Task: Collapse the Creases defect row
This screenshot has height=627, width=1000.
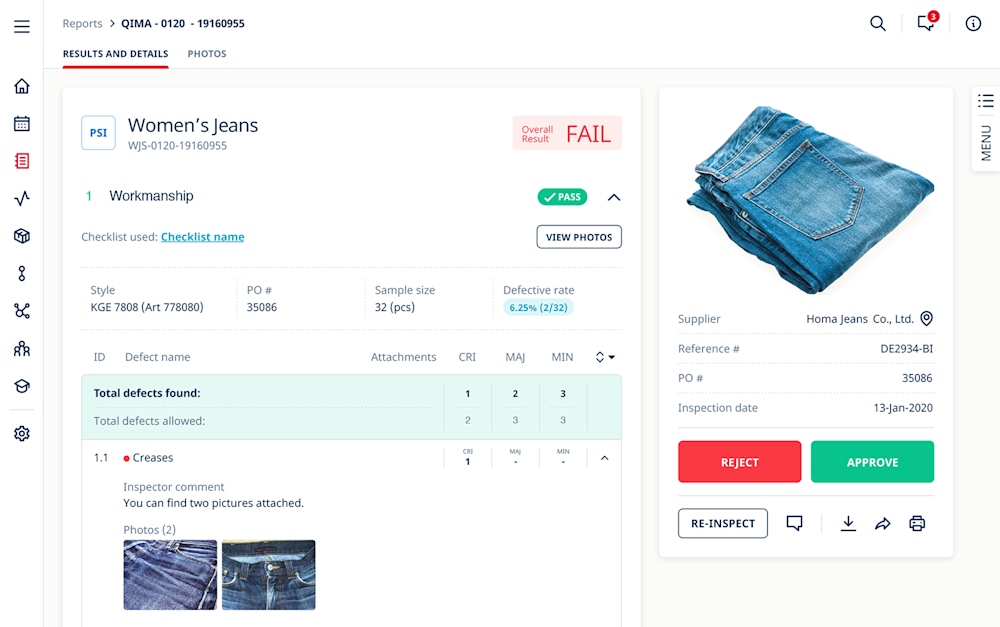Action: coord(605,458)
